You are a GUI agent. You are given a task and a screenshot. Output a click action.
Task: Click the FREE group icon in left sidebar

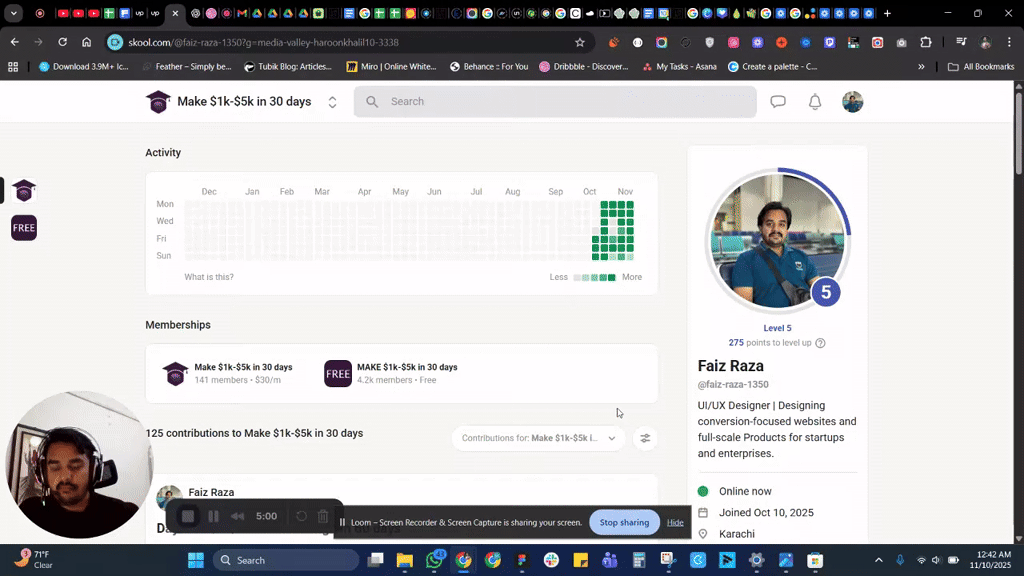pyautogui.click(x=24, y=228)
